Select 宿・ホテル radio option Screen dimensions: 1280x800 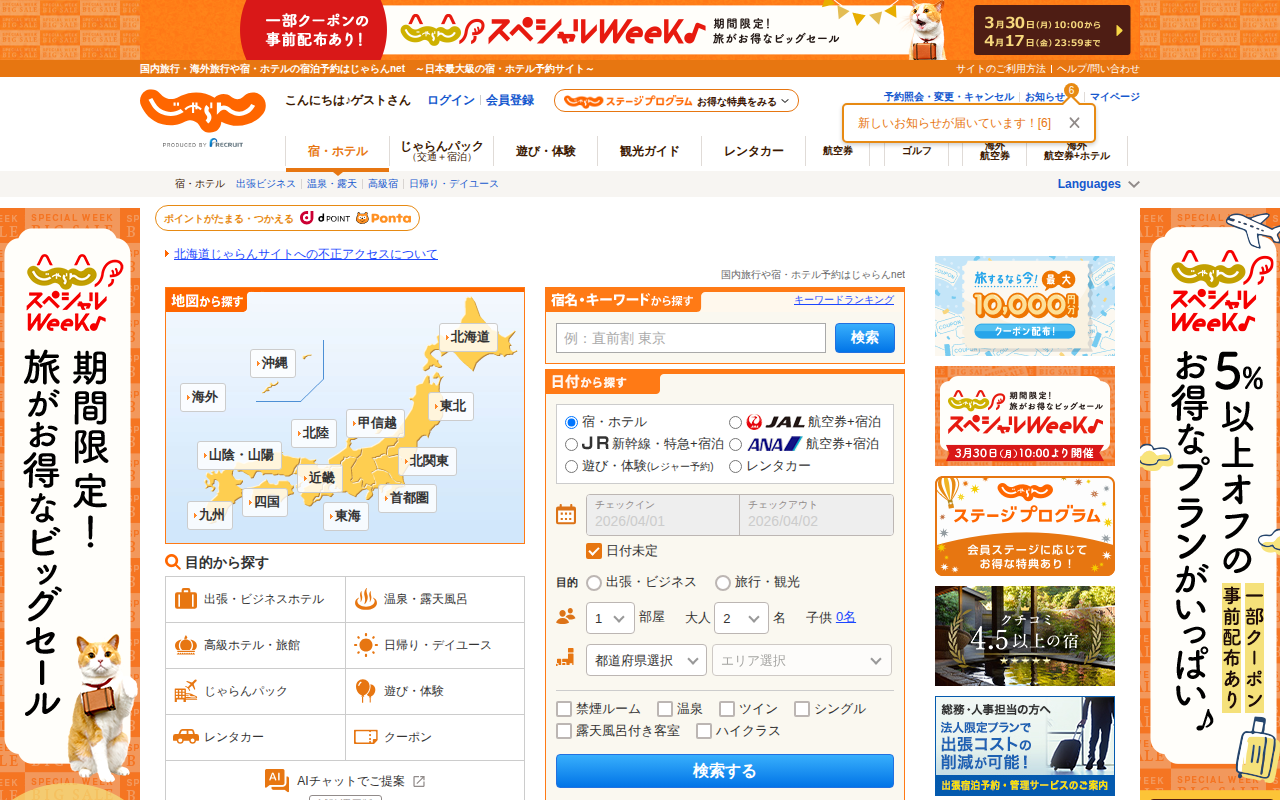pos(572,422)
